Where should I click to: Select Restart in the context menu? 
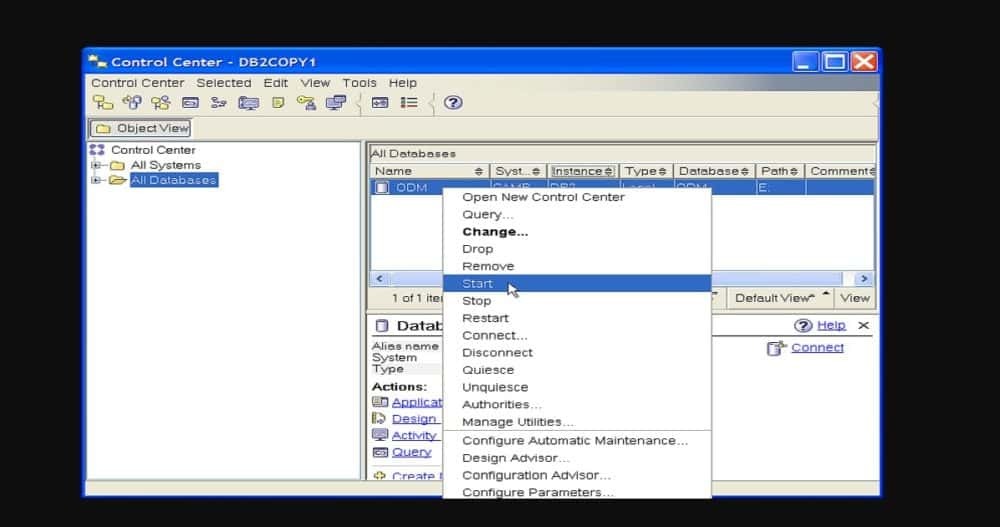[x=485, y=318]
